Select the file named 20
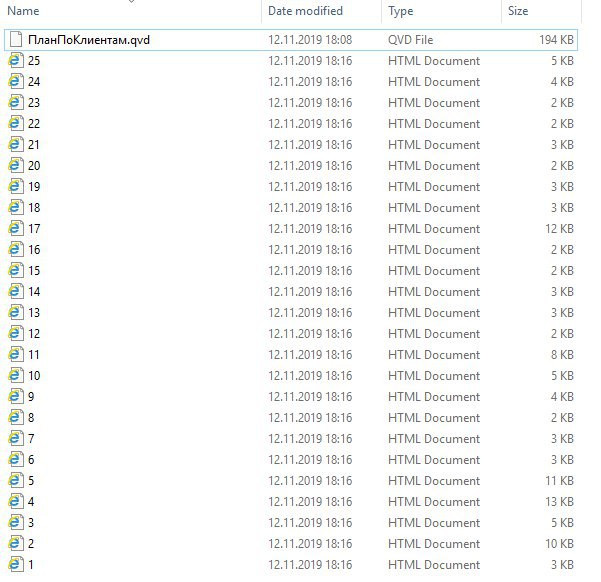 (34, 166)
